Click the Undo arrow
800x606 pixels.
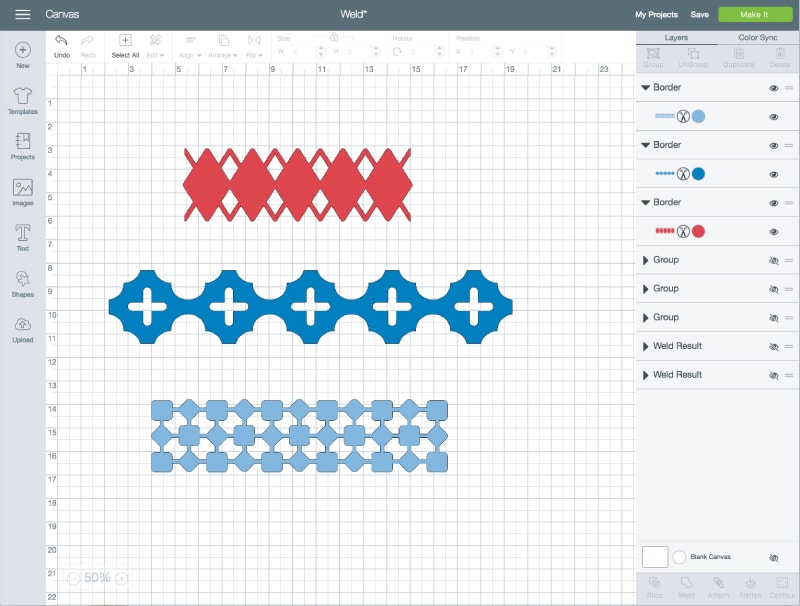62,41
